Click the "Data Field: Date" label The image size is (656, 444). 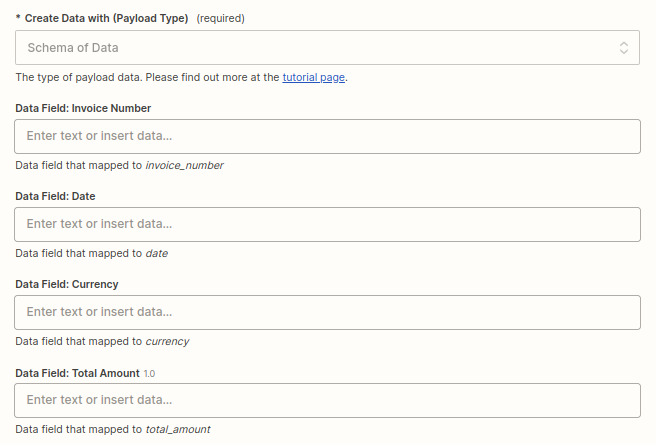click(55, 196)
